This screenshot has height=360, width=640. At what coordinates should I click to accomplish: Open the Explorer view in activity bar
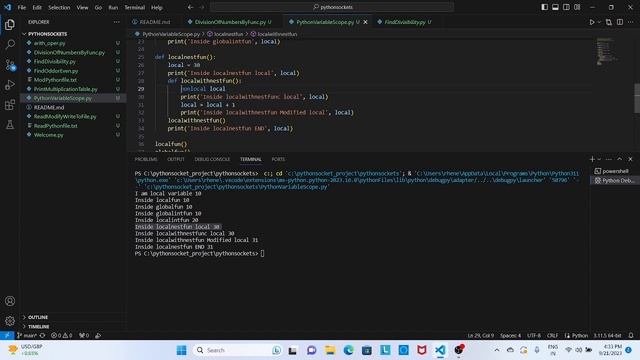pos(10,24)
